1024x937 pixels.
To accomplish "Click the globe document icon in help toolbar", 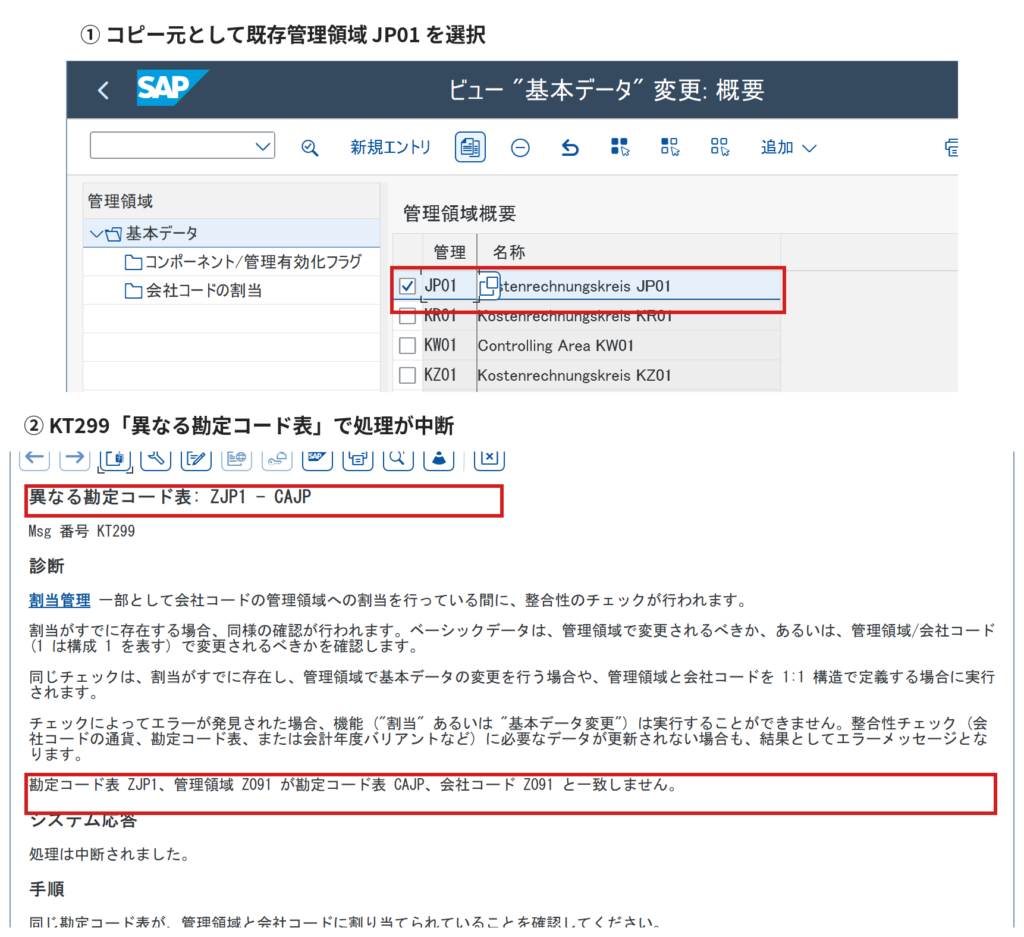I will click(x=236, y=458).
